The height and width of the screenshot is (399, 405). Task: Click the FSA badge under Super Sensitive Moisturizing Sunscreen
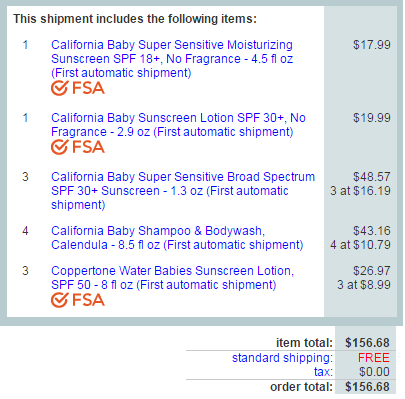pos(78,88)
